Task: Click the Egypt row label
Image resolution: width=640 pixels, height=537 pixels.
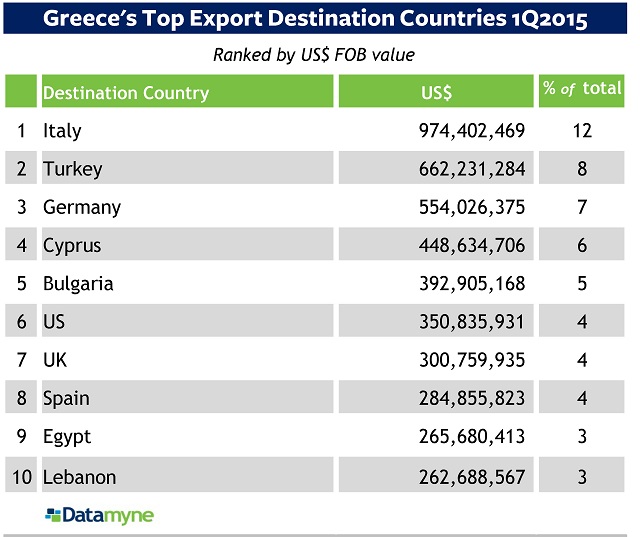Action: pyautogui.click(x=67, y=438)
